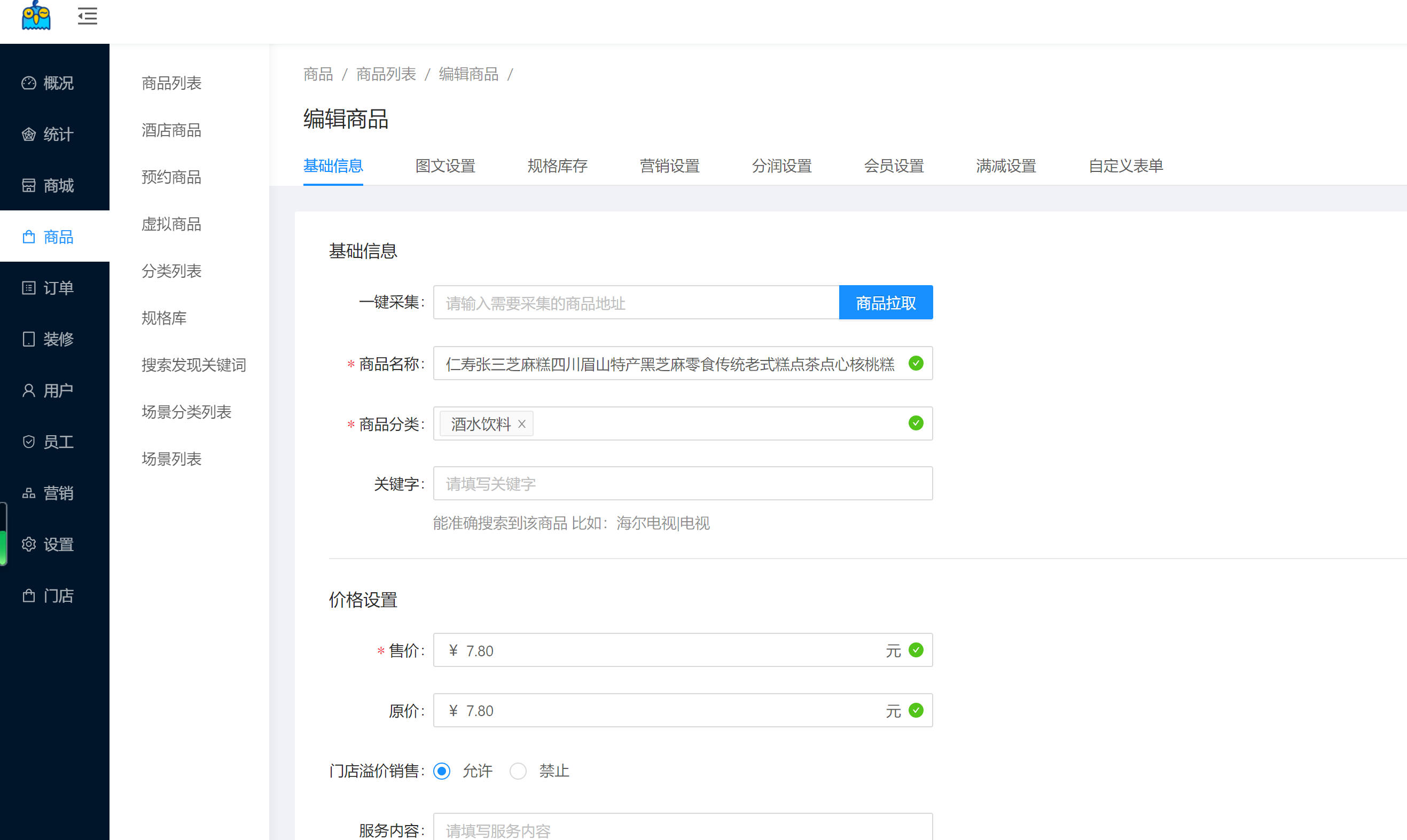Click the 关键字 input field
This screenshot has height=840, width=1407.
point(682,484)
